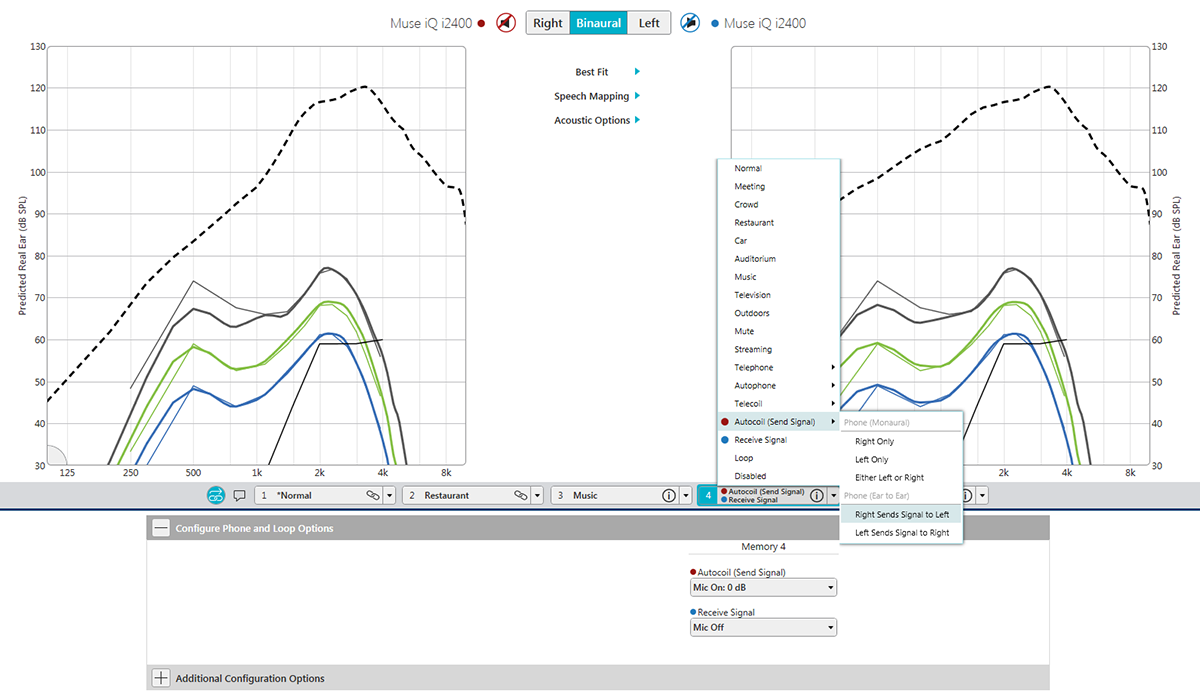This screenshot has width=1200, height=691.
Task: Open Telecoil submenu
Action: pyautogui.click(x=779, y=403)
